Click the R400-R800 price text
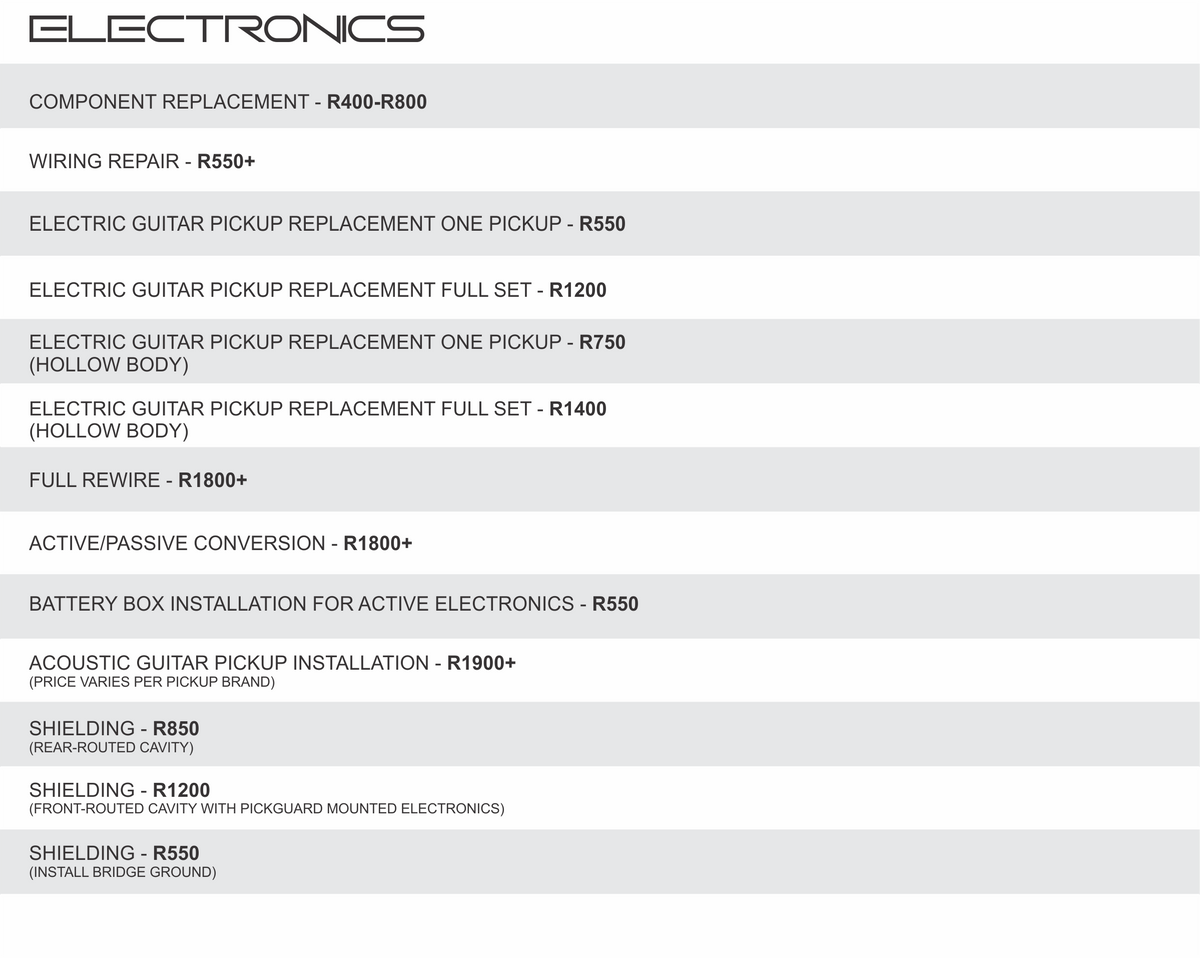This screenshot has width=1200, height=958. [377, 102]
